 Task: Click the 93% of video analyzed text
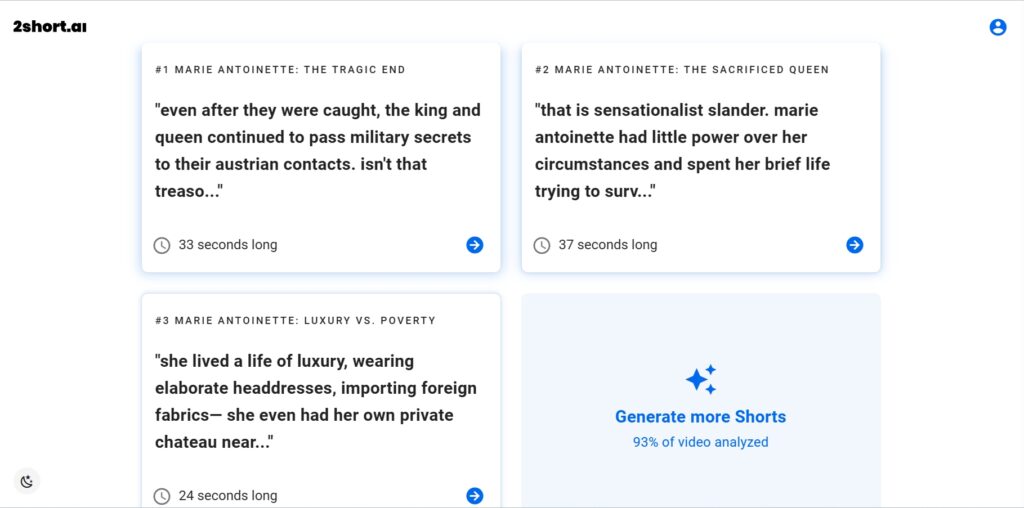tap(701, 442)
